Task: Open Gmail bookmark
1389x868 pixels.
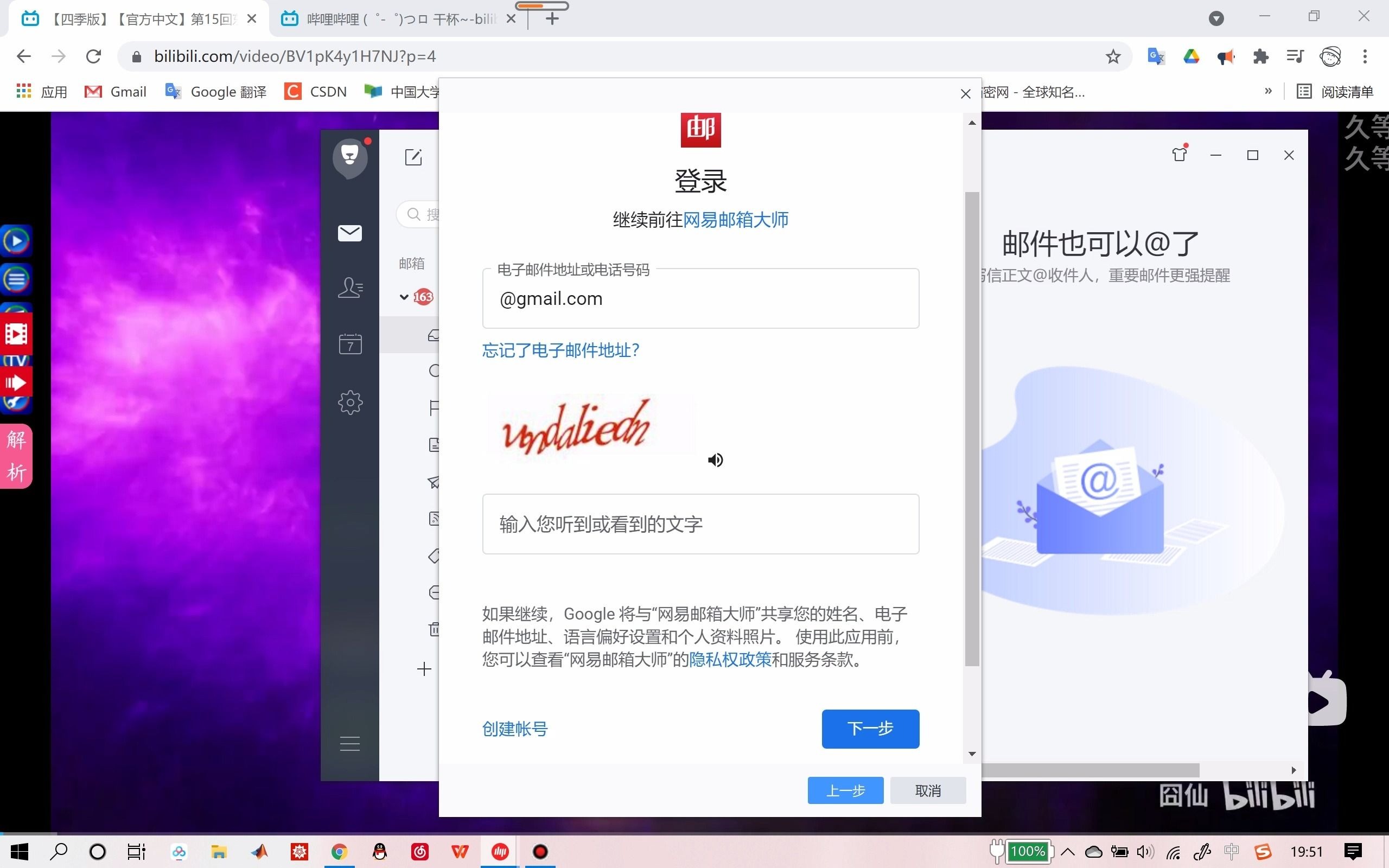Action: pos(116,91)
